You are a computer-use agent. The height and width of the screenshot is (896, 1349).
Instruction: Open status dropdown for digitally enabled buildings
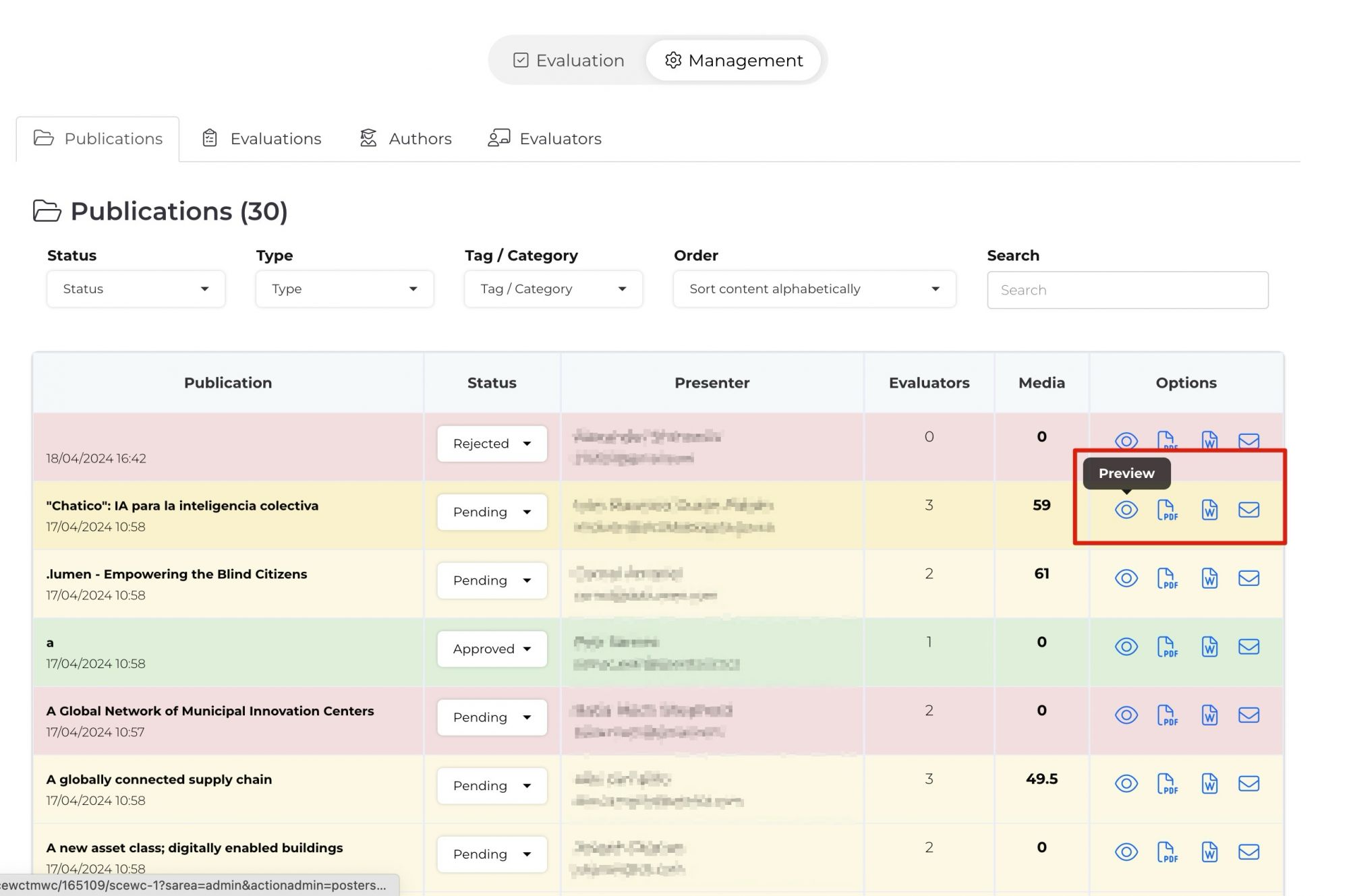coord(492,854)
